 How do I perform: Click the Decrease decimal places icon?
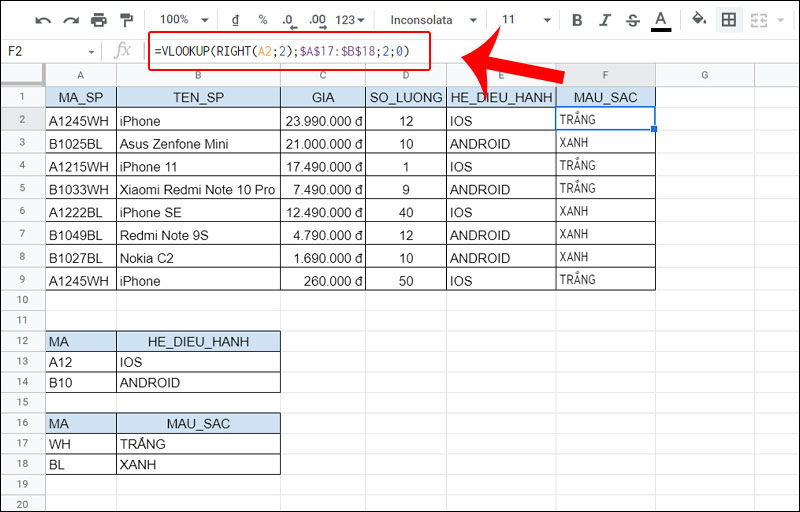288,20
